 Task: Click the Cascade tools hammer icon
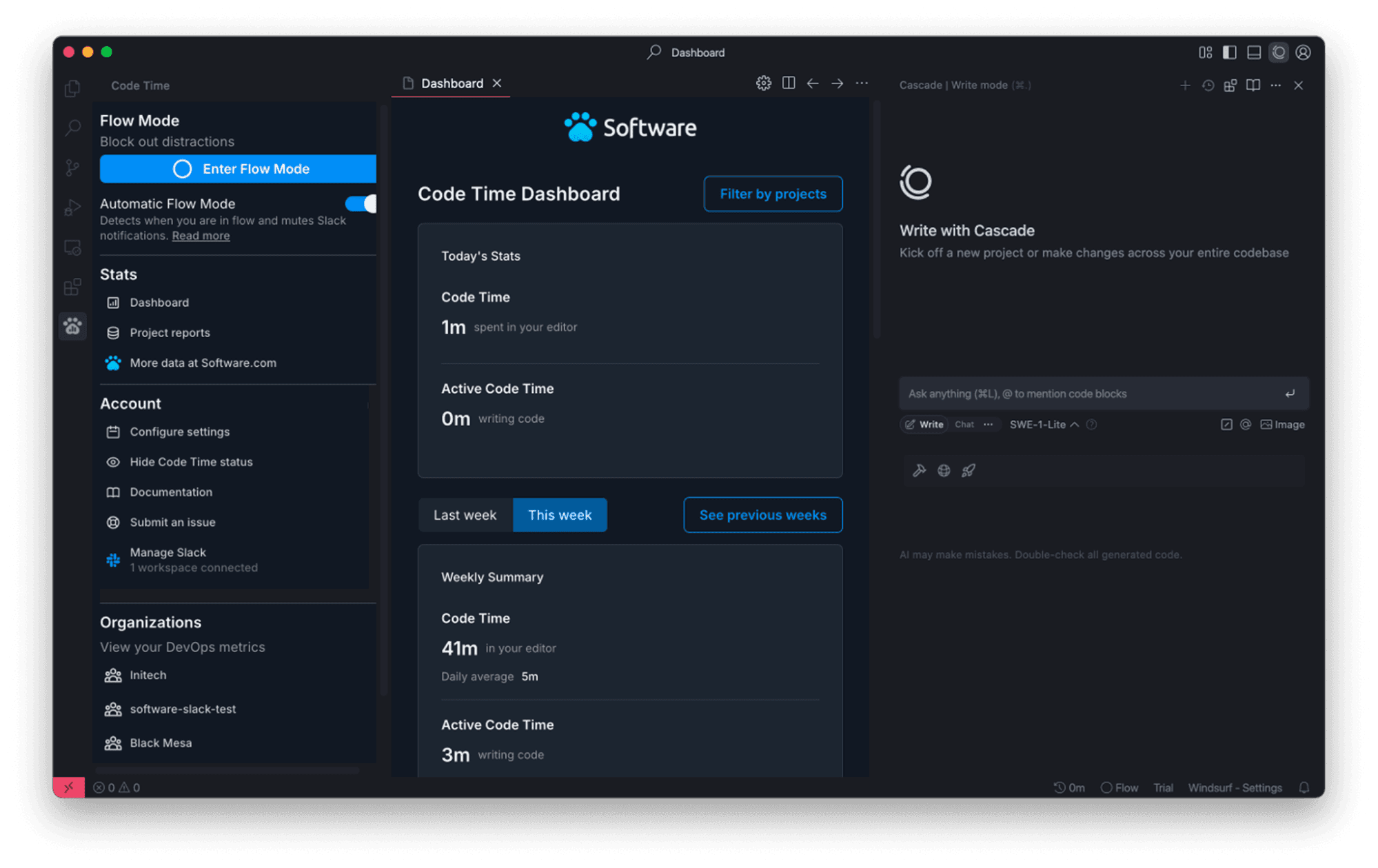(919, 470)
